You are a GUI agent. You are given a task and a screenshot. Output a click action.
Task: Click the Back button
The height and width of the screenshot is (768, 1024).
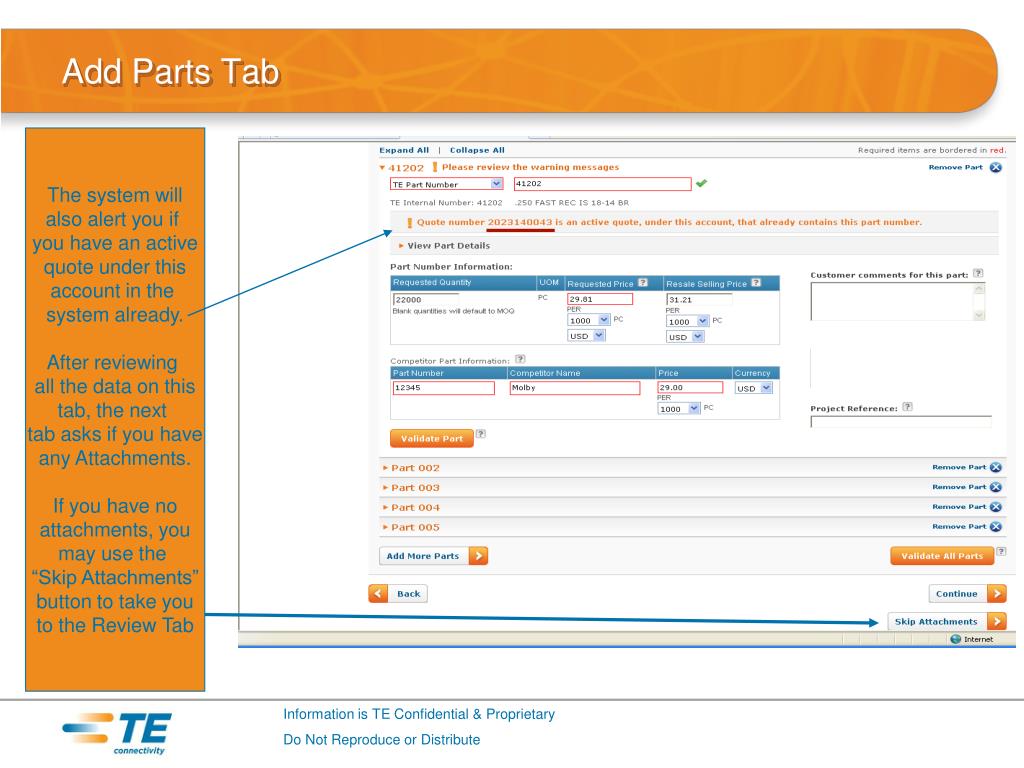[x=398, y=594]
